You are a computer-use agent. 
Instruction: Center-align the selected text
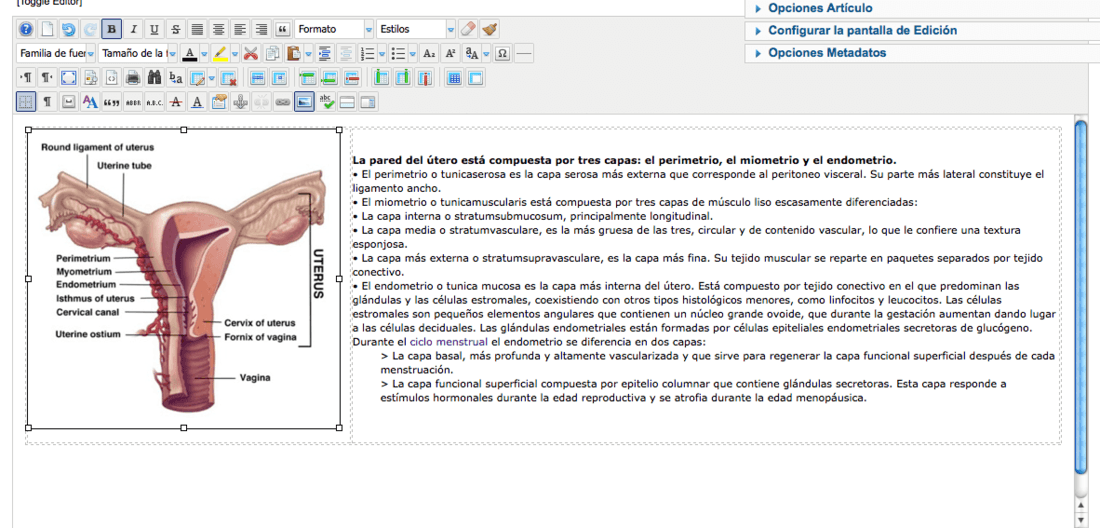click(x=219, y=29)
